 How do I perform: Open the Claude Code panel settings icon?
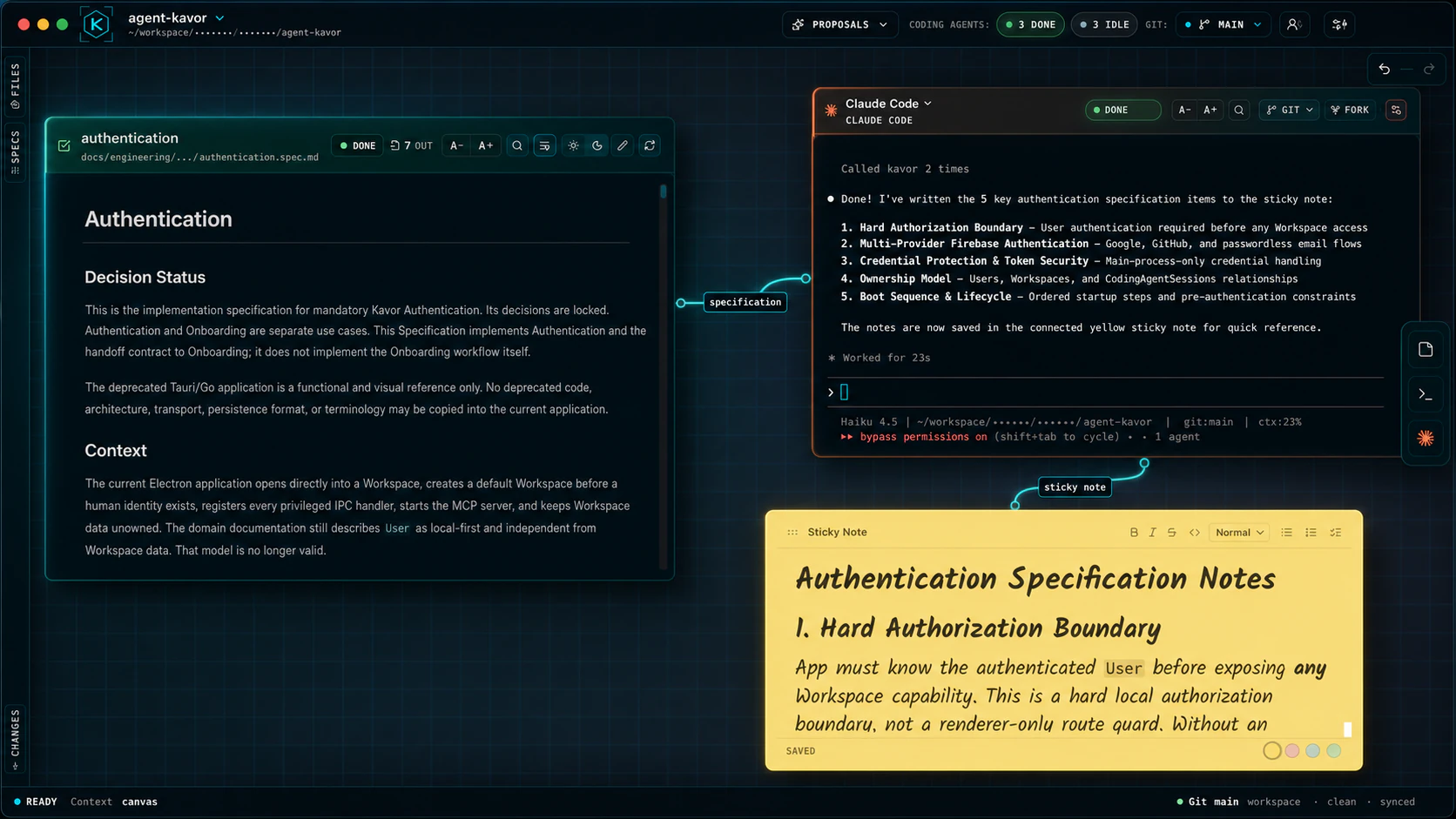(1396, 111)
